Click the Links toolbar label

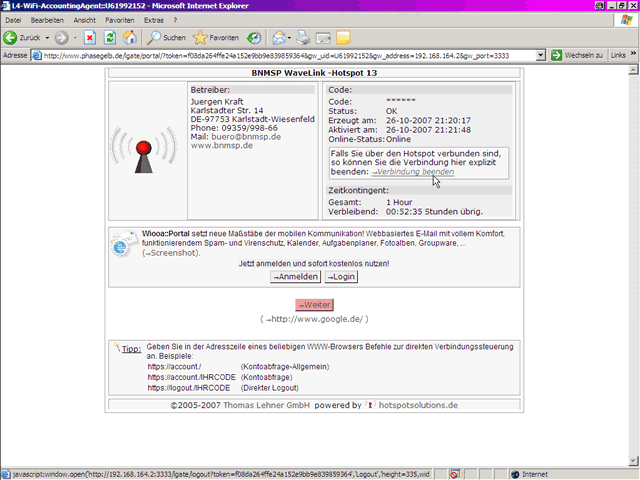tap(618, 55)
